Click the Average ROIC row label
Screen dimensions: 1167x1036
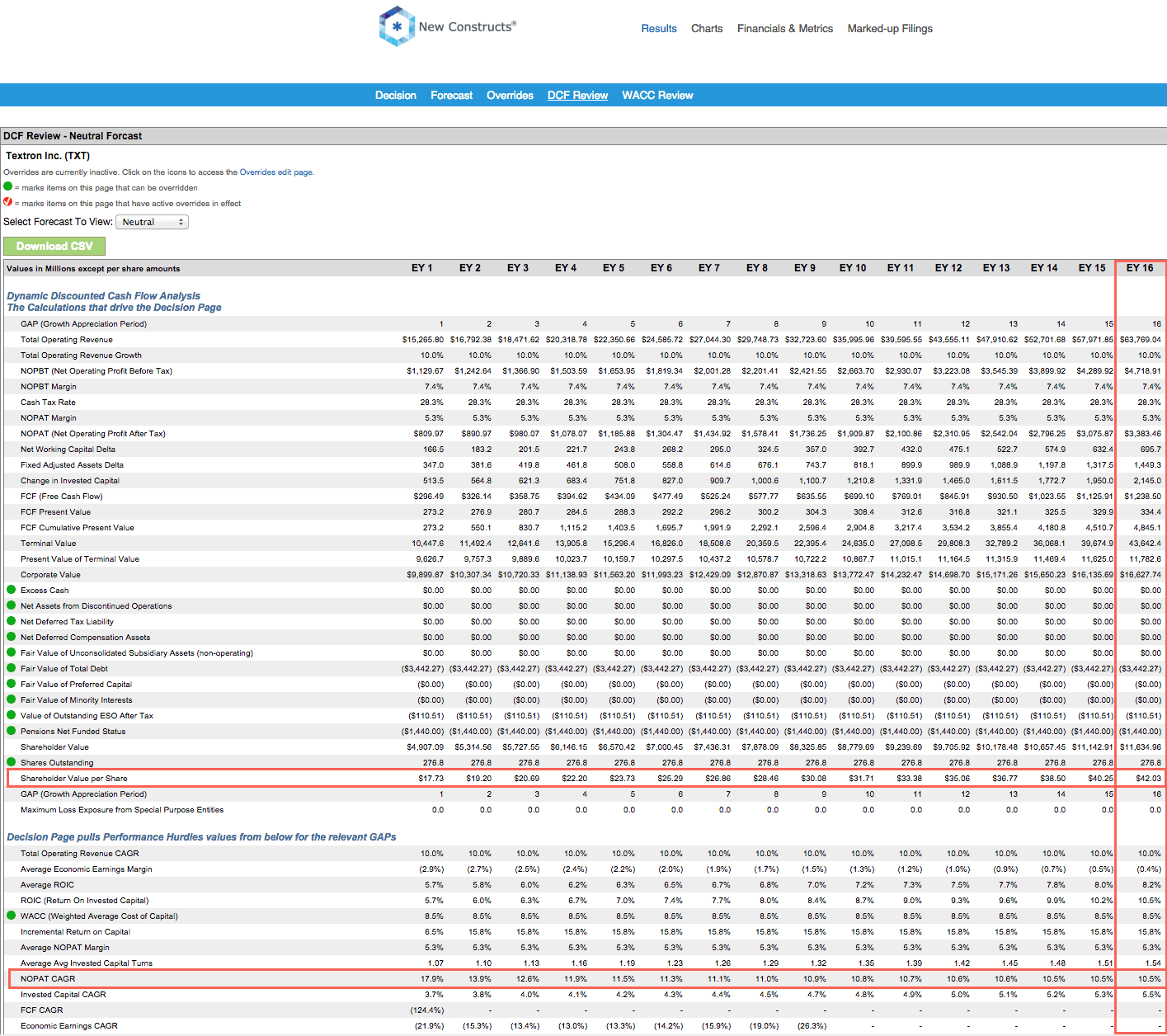(47, 884)
